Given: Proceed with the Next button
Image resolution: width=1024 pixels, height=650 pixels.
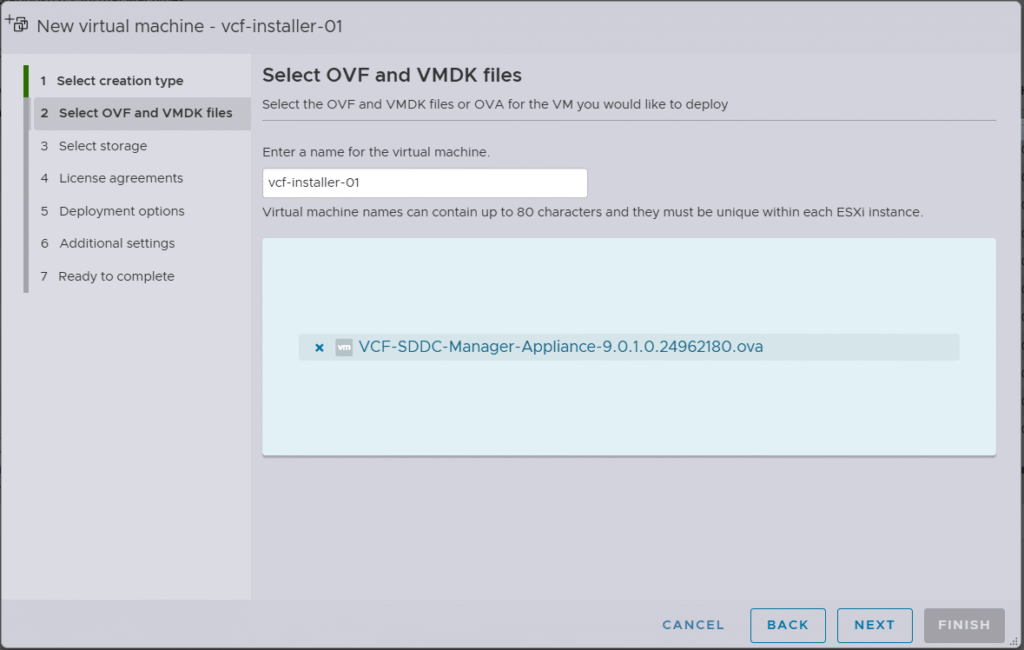Looking at the screenshot, I should coord(874,625).
